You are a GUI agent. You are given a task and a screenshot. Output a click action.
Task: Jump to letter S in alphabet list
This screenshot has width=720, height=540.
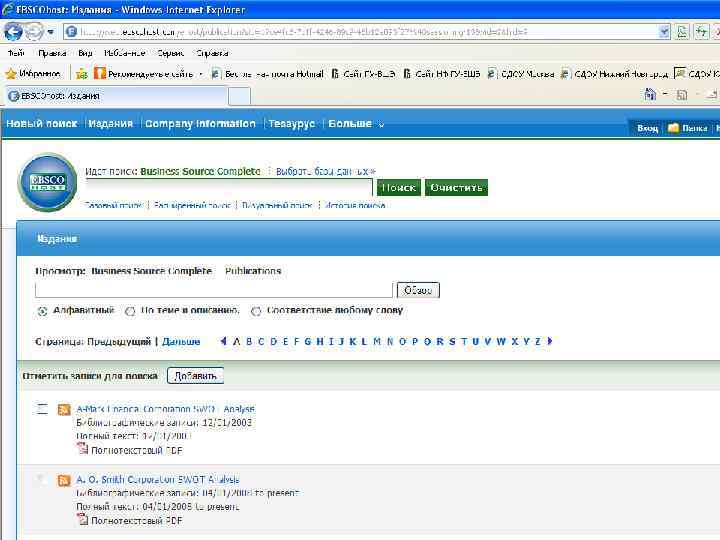(452, 342)
